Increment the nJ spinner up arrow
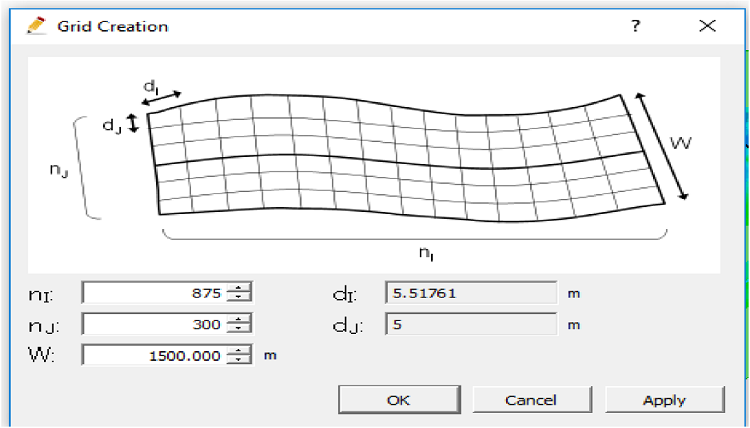The width and height of the screenshot is (750, 428). pos(238,319)
